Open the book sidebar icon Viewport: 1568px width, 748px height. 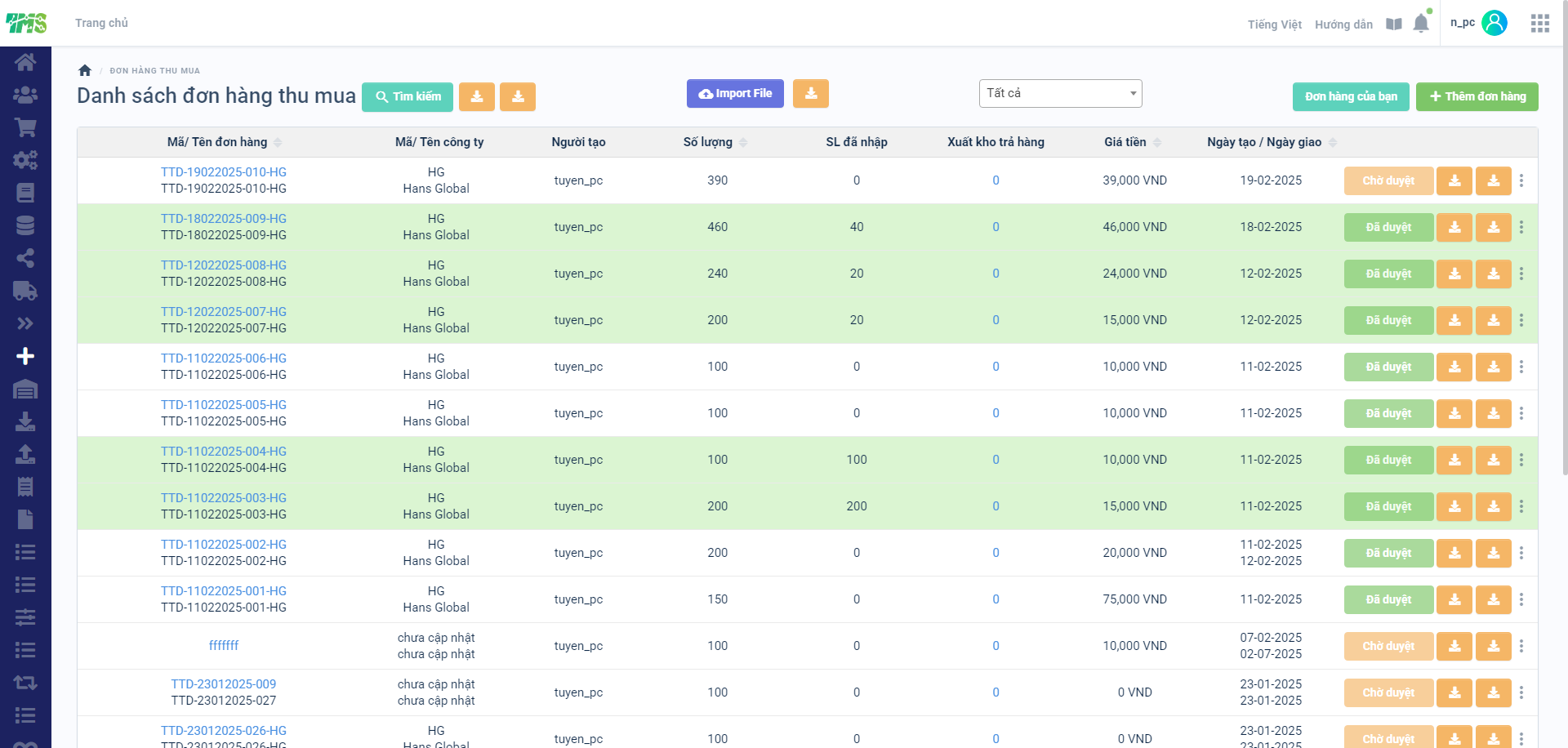tap(25, 193)
